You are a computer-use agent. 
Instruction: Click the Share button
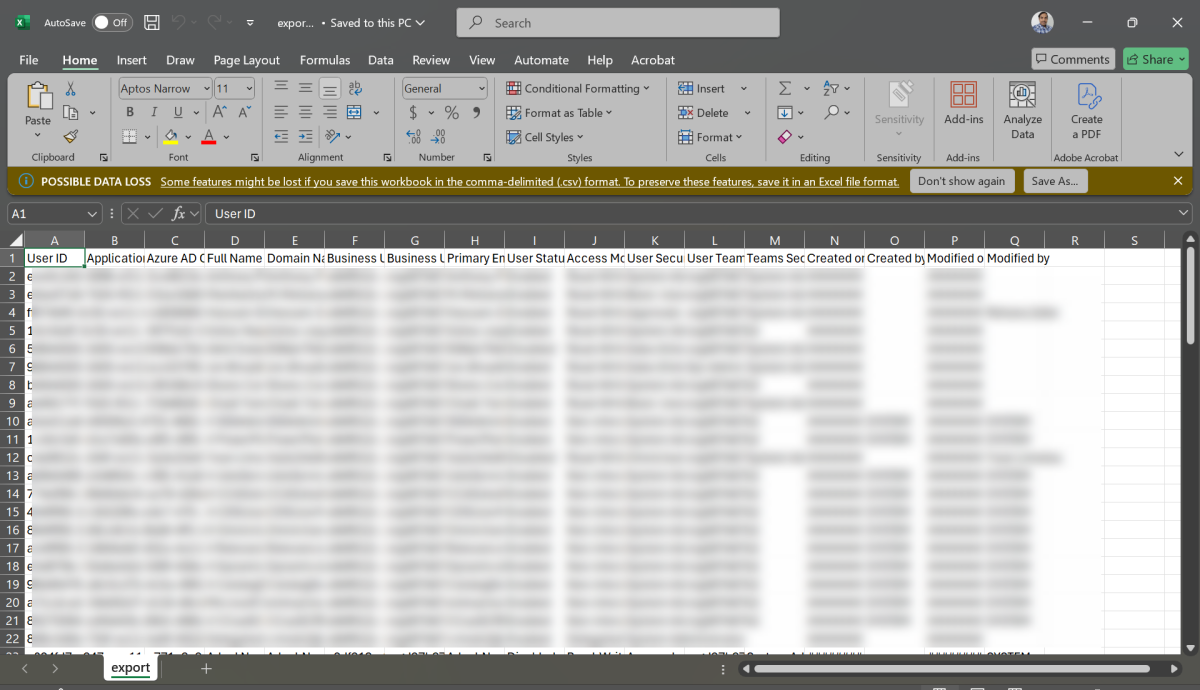click(x=1155, y=59)
